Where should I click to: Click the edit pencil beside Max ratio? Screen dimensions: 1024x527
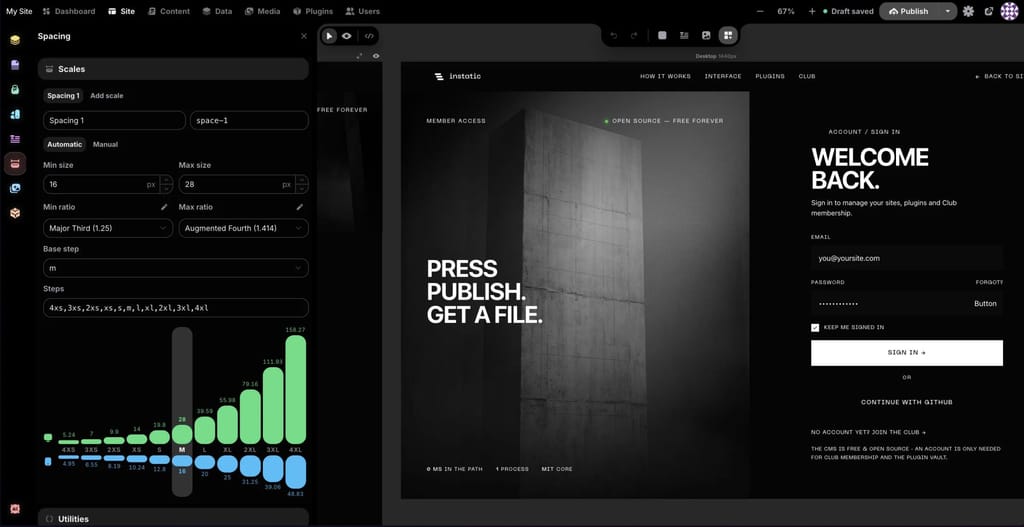300,207
